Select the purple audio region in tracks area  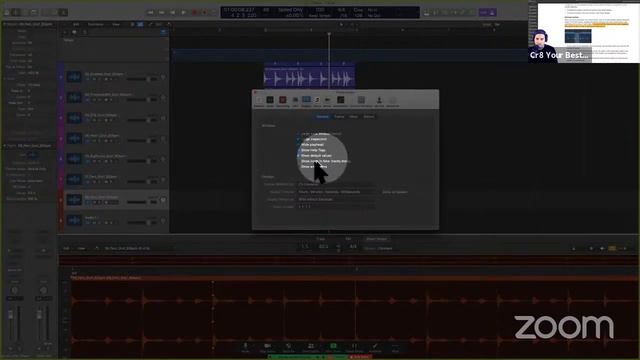[x=309, y=75]
